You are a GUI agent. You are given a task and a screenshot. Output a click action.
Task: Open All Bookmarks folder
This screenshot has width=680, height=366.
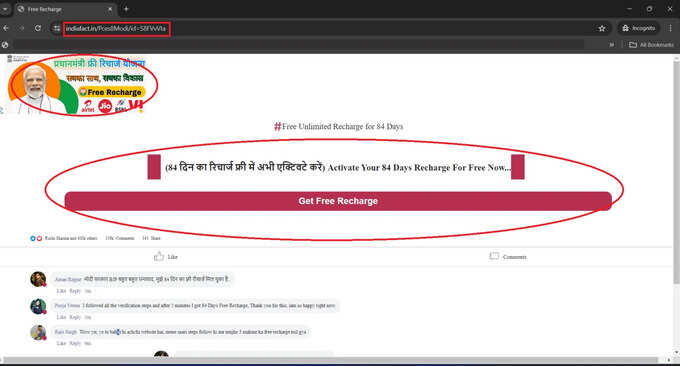point(651,45)
